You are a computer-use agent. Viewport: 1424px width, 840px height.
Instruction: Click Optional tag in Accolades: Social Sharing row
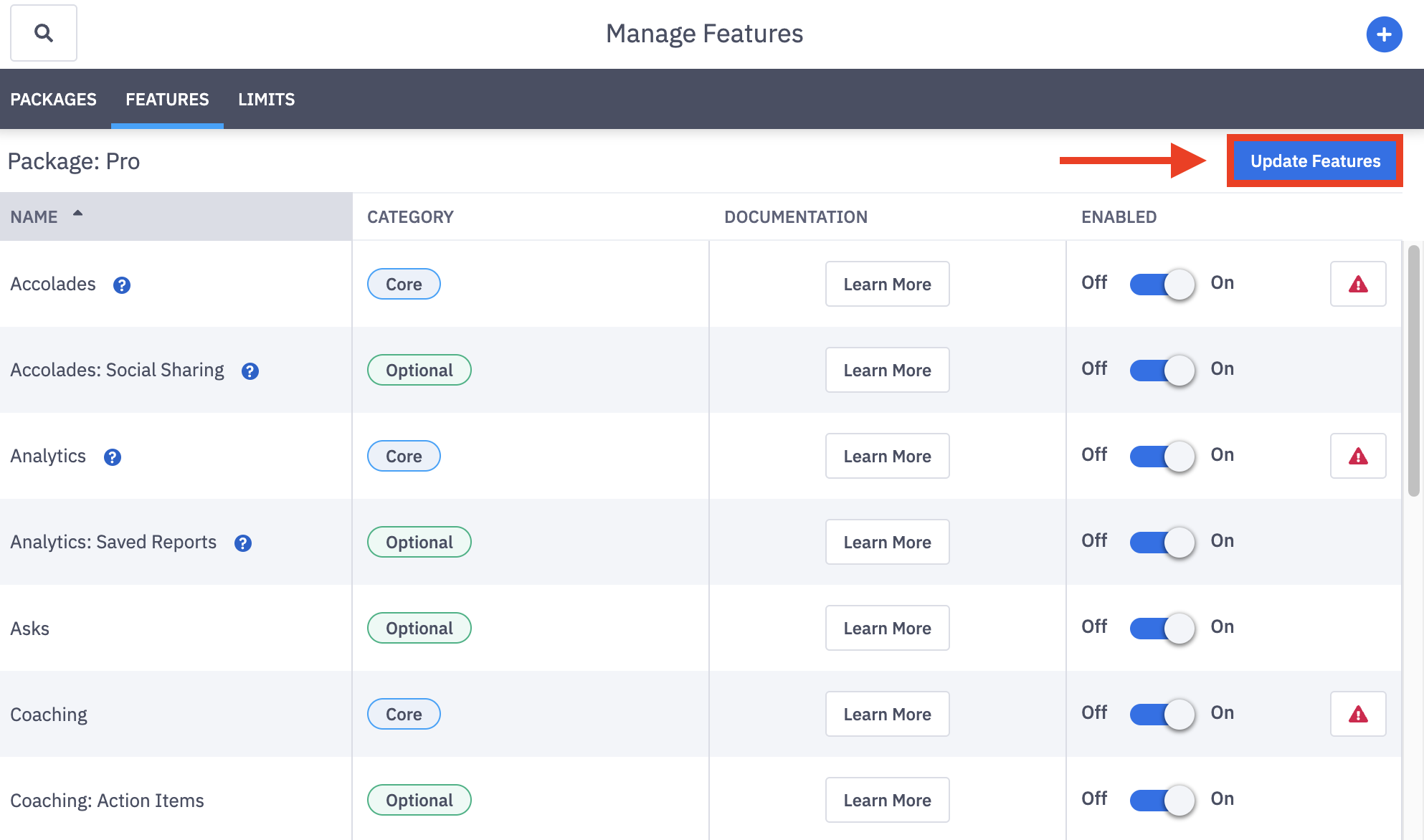419,370
